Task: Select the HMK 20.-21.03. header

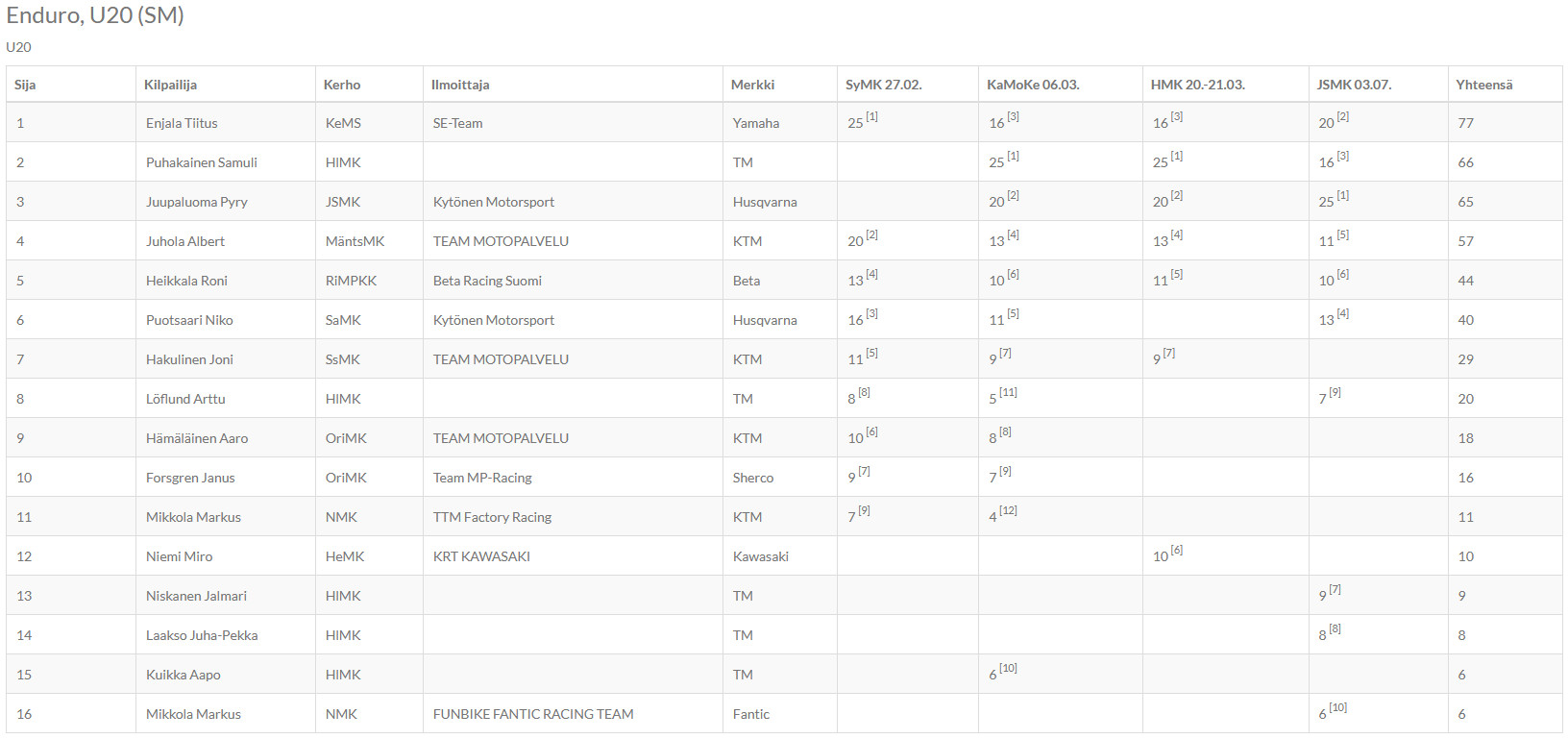Action: tap(1197, 85)
